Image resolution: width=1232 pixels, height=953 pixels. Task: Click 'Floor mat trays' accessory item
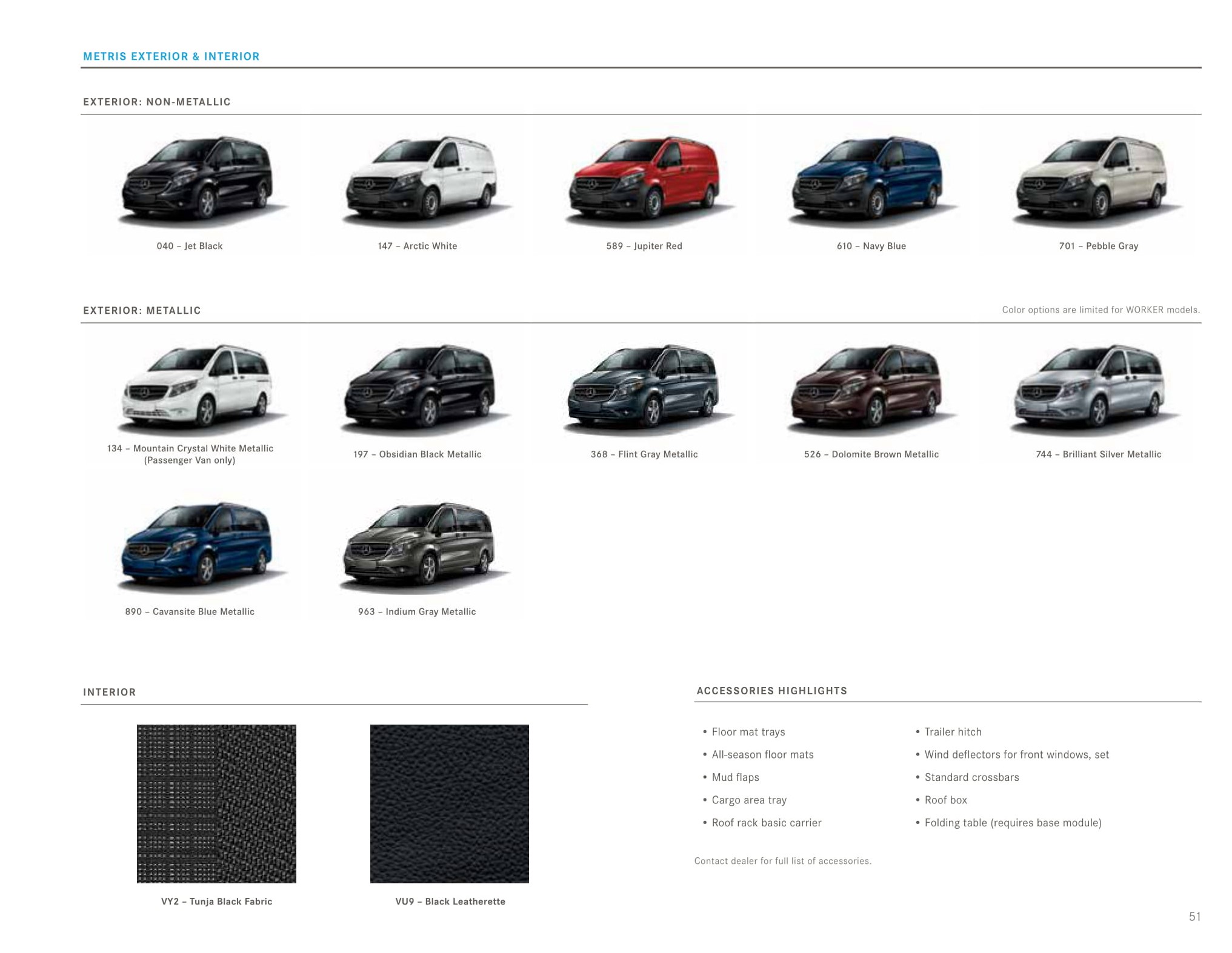tap(748, 732)
